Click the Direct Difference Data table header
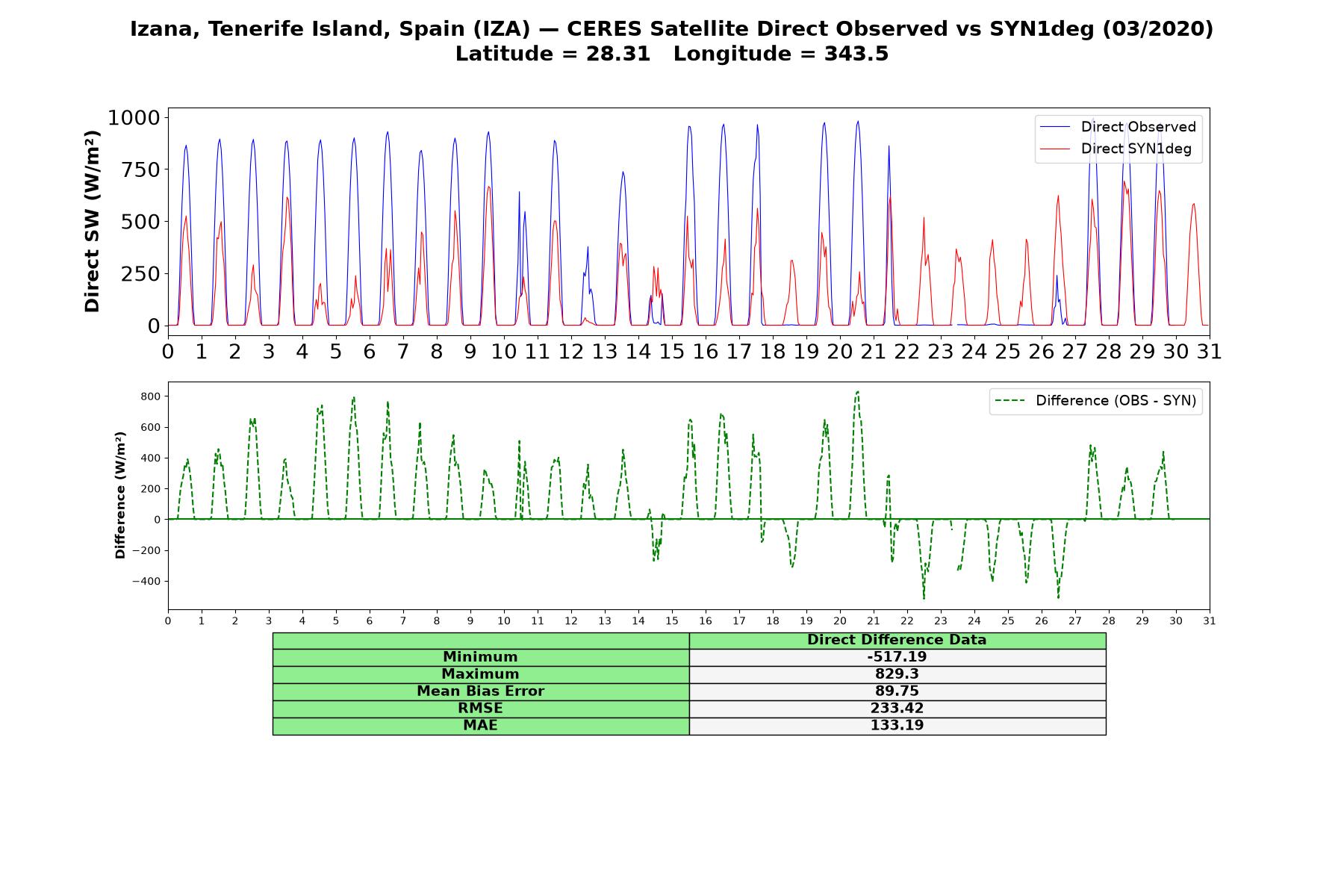The height and width of the screenshot is (896, 1344). [x=897, y=640]
